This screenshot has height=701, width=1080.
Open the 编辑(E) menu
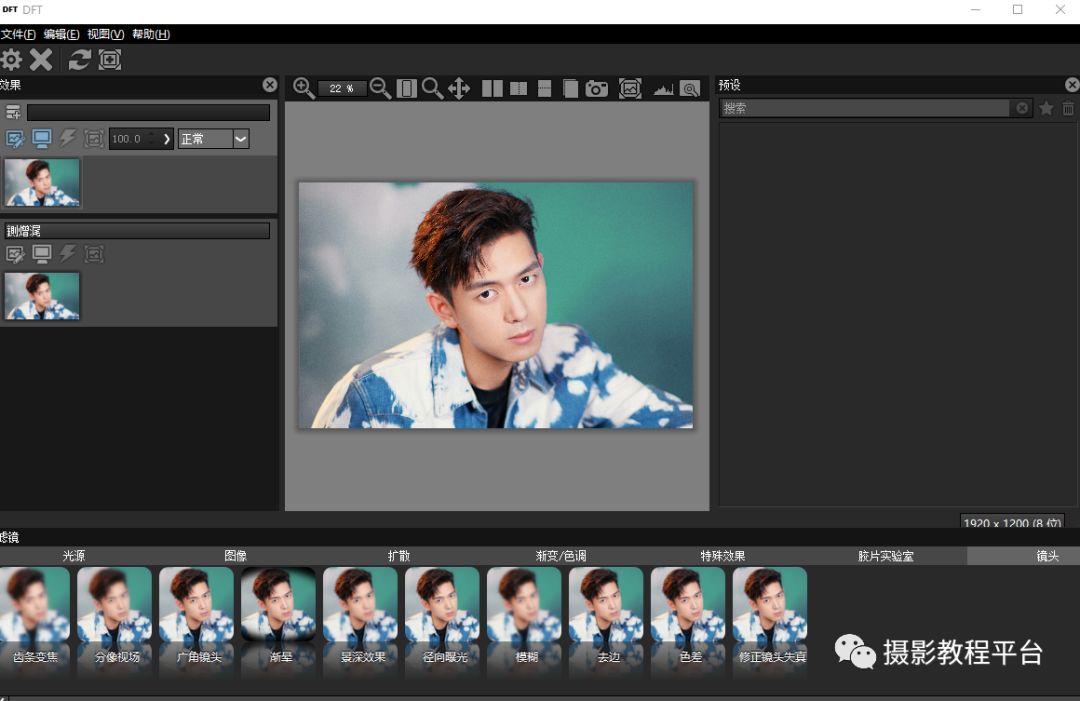(x=61, y=34)
